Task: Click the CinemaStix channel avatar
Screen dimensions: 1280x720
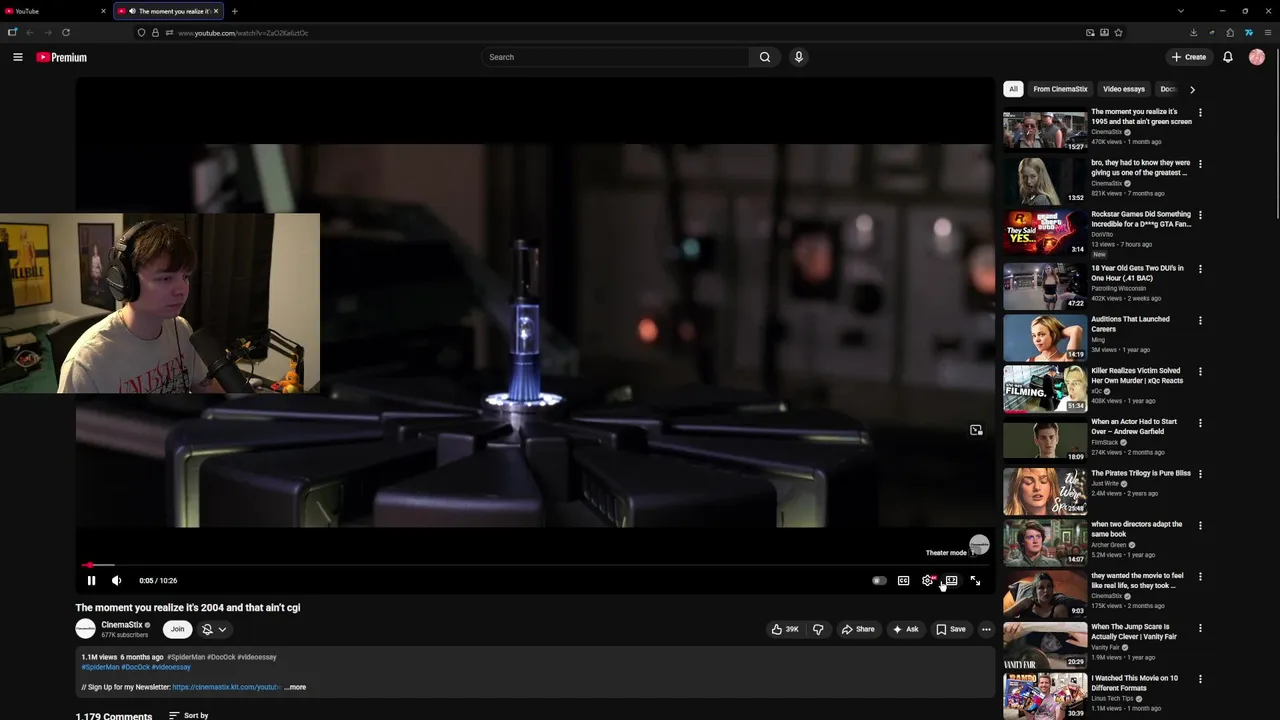Action: click(85, 629)
